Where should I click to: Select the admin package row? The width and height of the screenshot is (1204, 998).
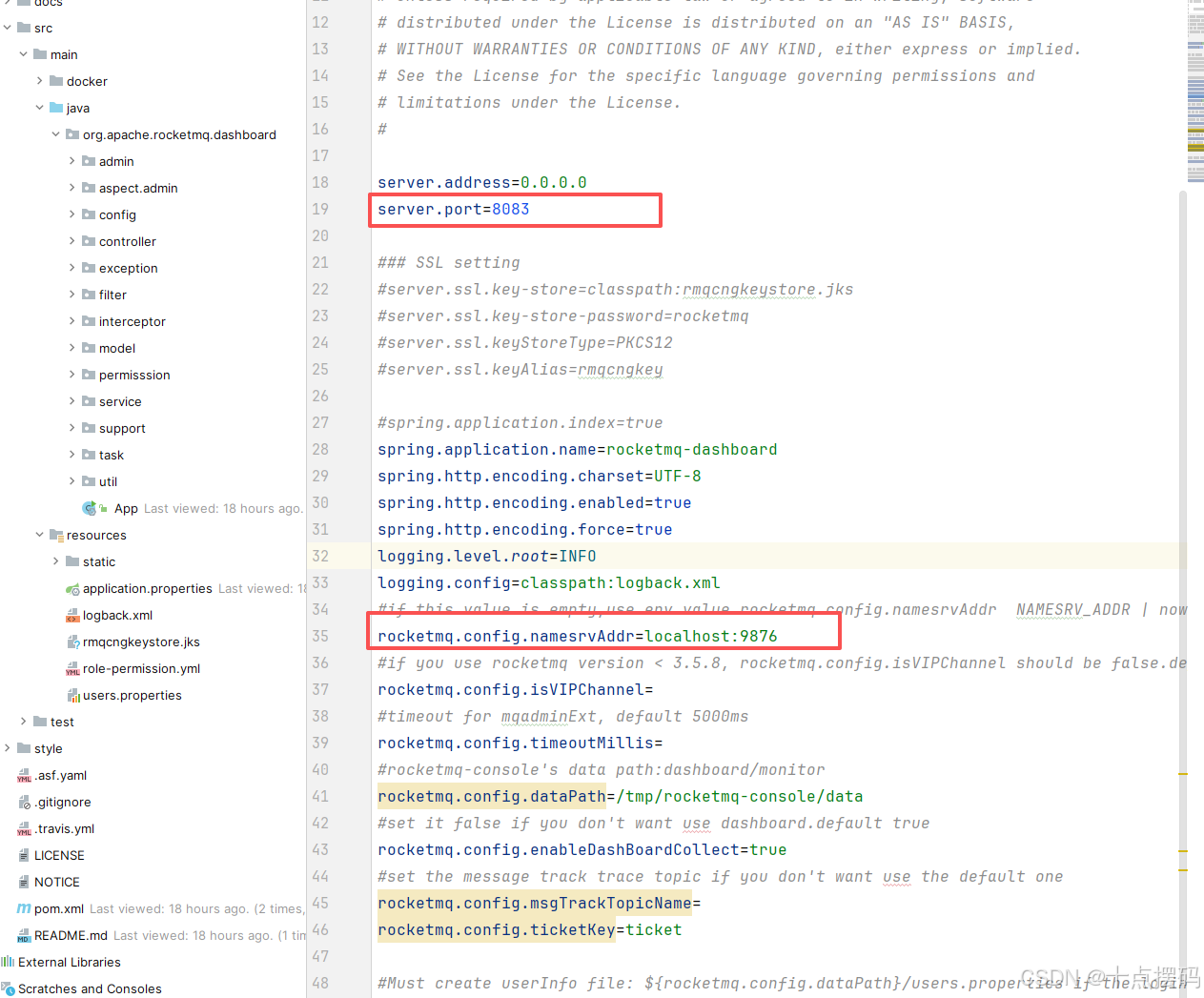153,161
